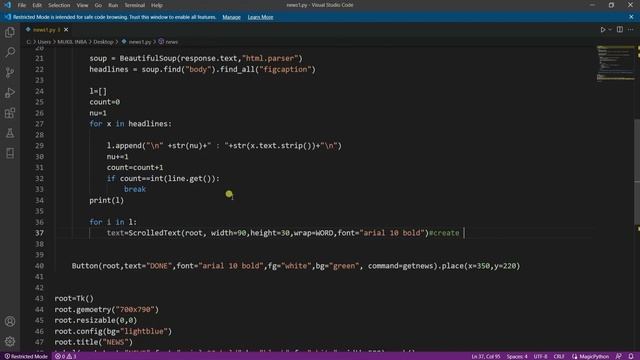Open the notebook icon view below Testing
The width and height of the screenshot is (640, 360).
click(10, 153)
